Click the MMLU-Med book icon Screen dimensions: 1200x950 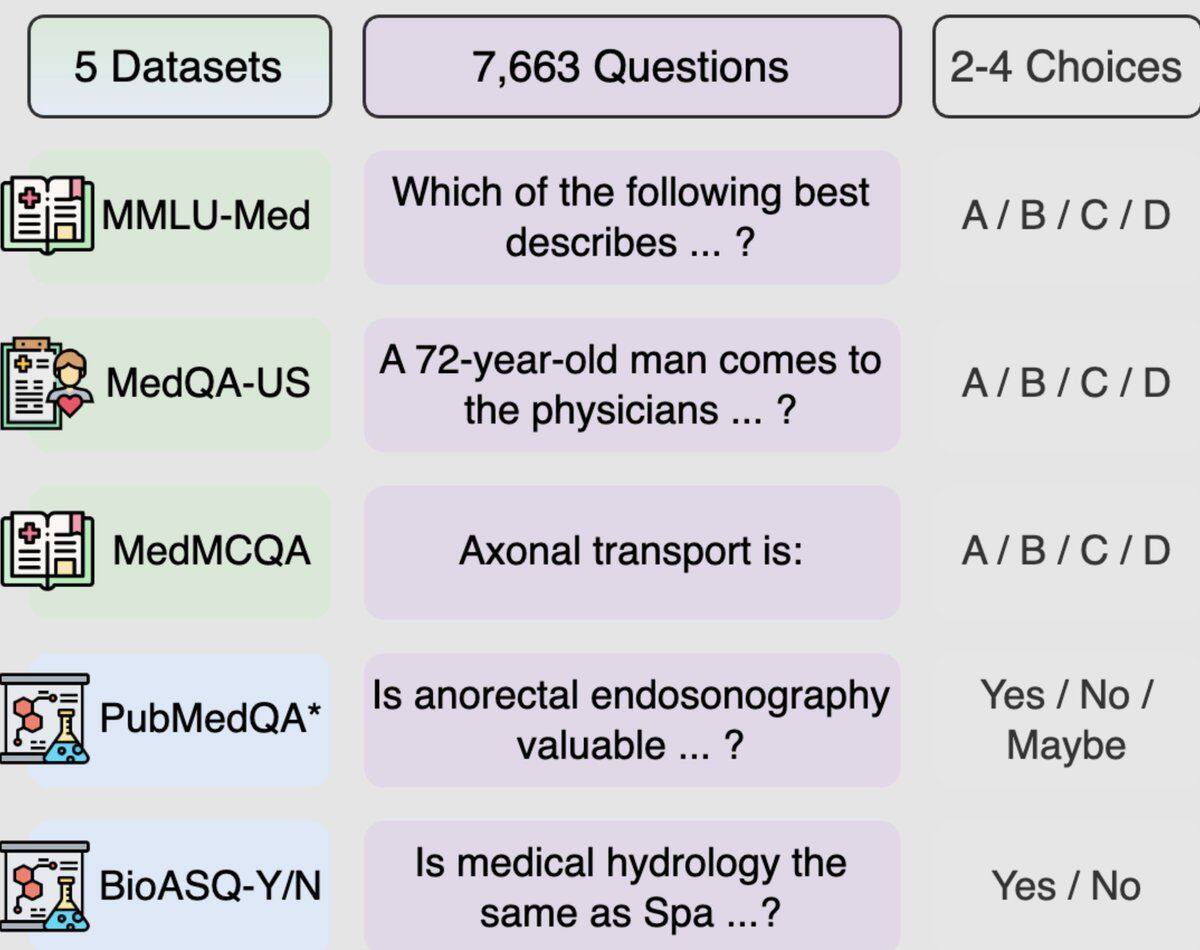[x=47, y=215]
